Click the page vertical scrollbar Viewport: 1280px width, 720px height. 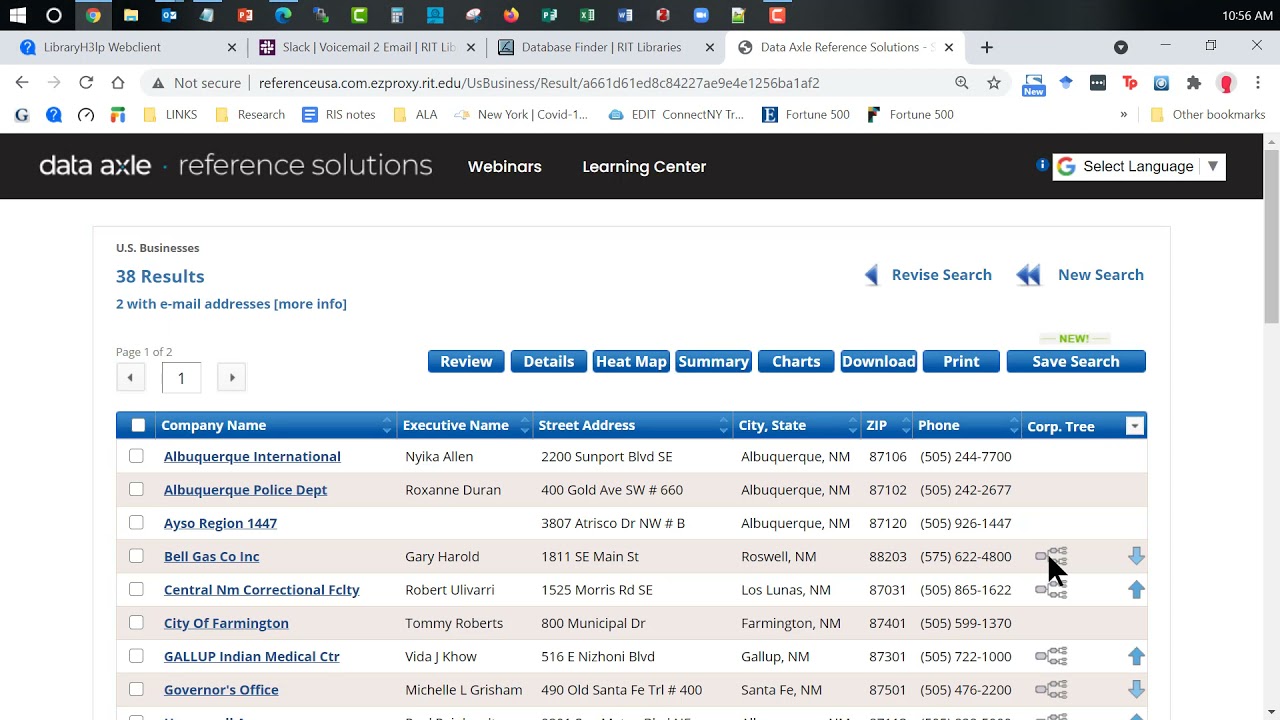click(1271, 237)
